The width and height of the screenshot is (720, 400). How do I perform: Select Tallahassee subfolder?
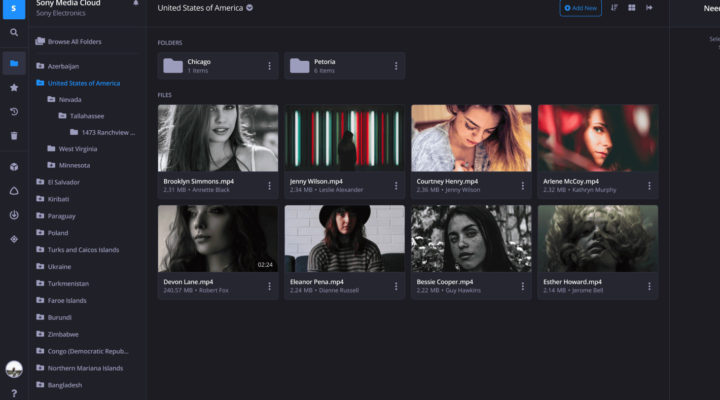[81, 116]
